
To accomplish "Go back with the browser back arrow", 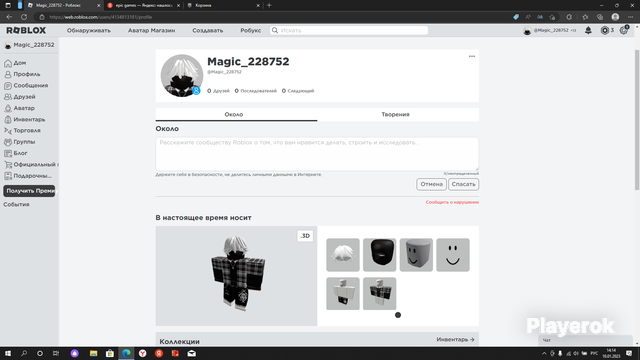I will pyautogui.click(x=9, y=17).
